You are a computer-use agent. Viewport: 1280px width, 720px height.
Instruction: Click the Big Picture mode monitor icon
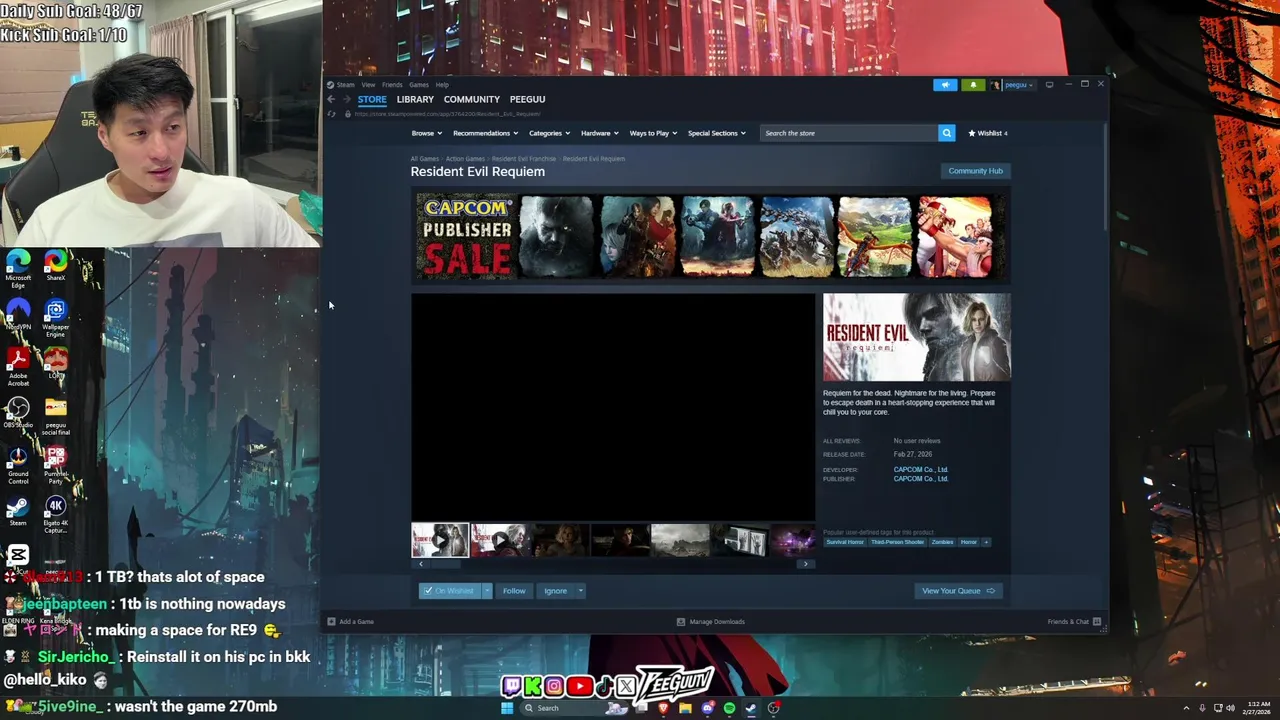[x=1049, y=85]
